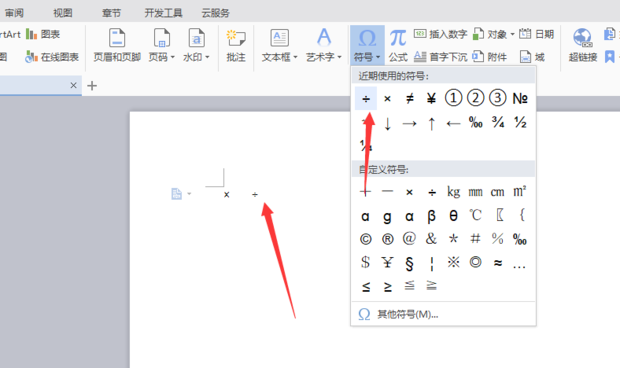Insert the left arrow ← symbol

454,124
